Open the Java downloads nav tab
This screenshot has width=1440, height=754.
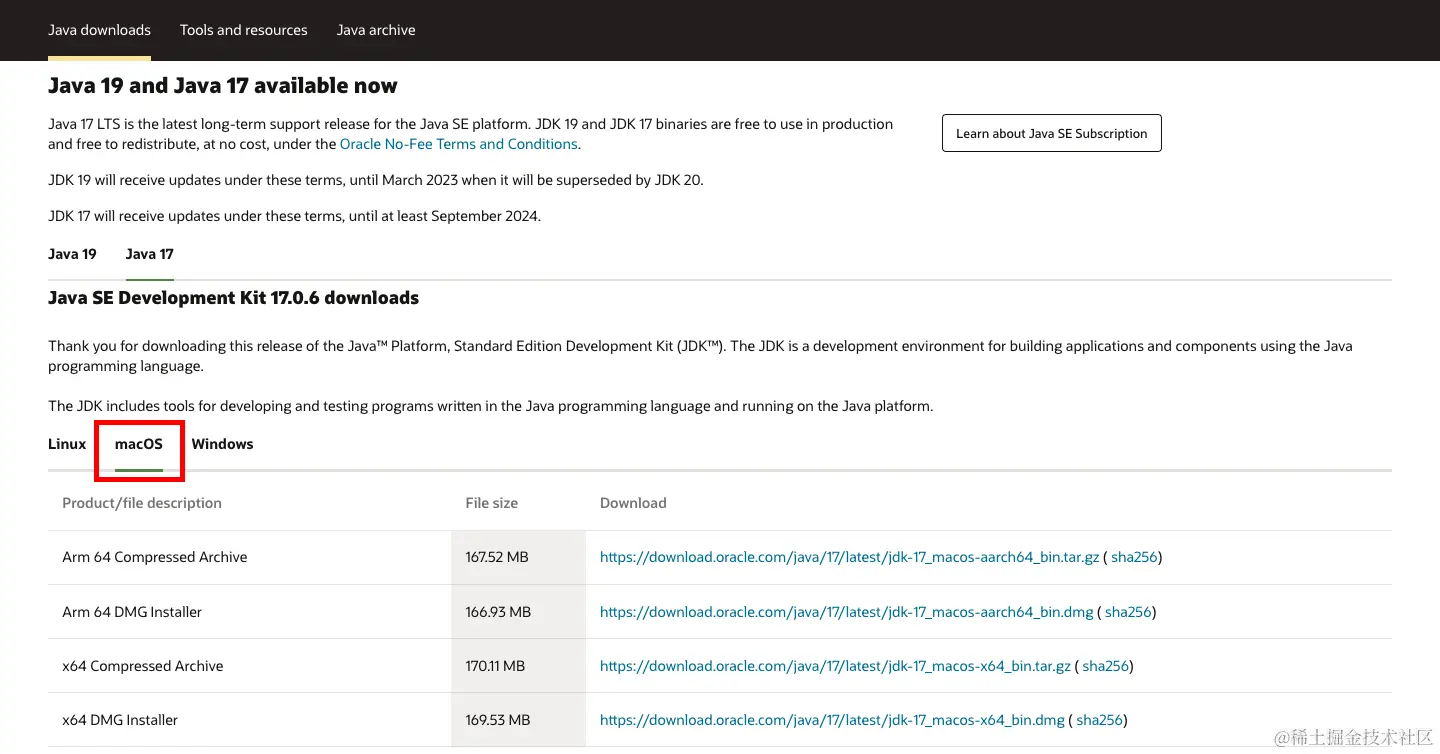coord(99,30)
